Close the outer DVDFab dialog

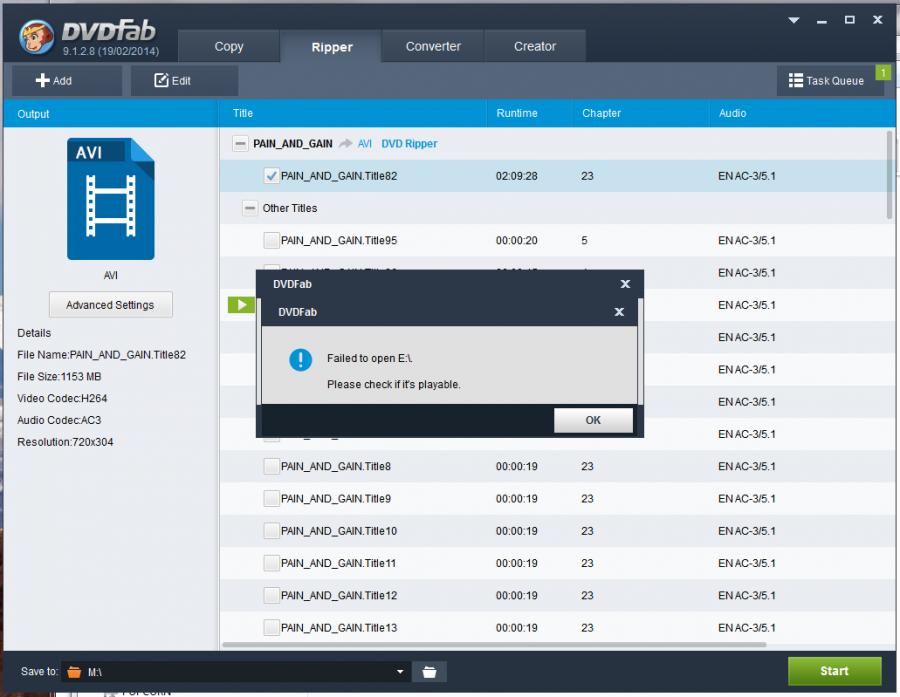(x=625, y=284)
